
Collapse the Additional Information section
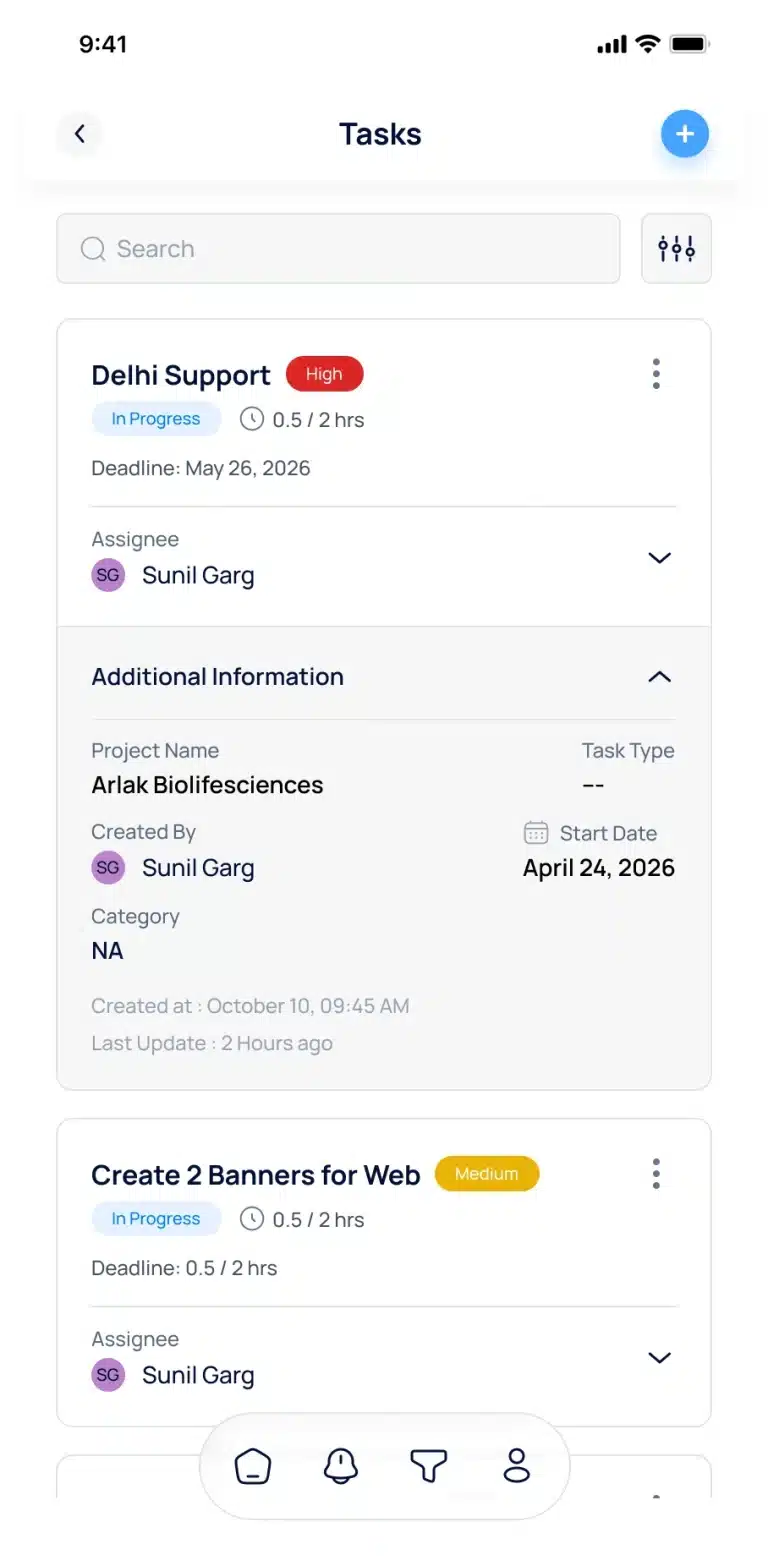[659, 677]
